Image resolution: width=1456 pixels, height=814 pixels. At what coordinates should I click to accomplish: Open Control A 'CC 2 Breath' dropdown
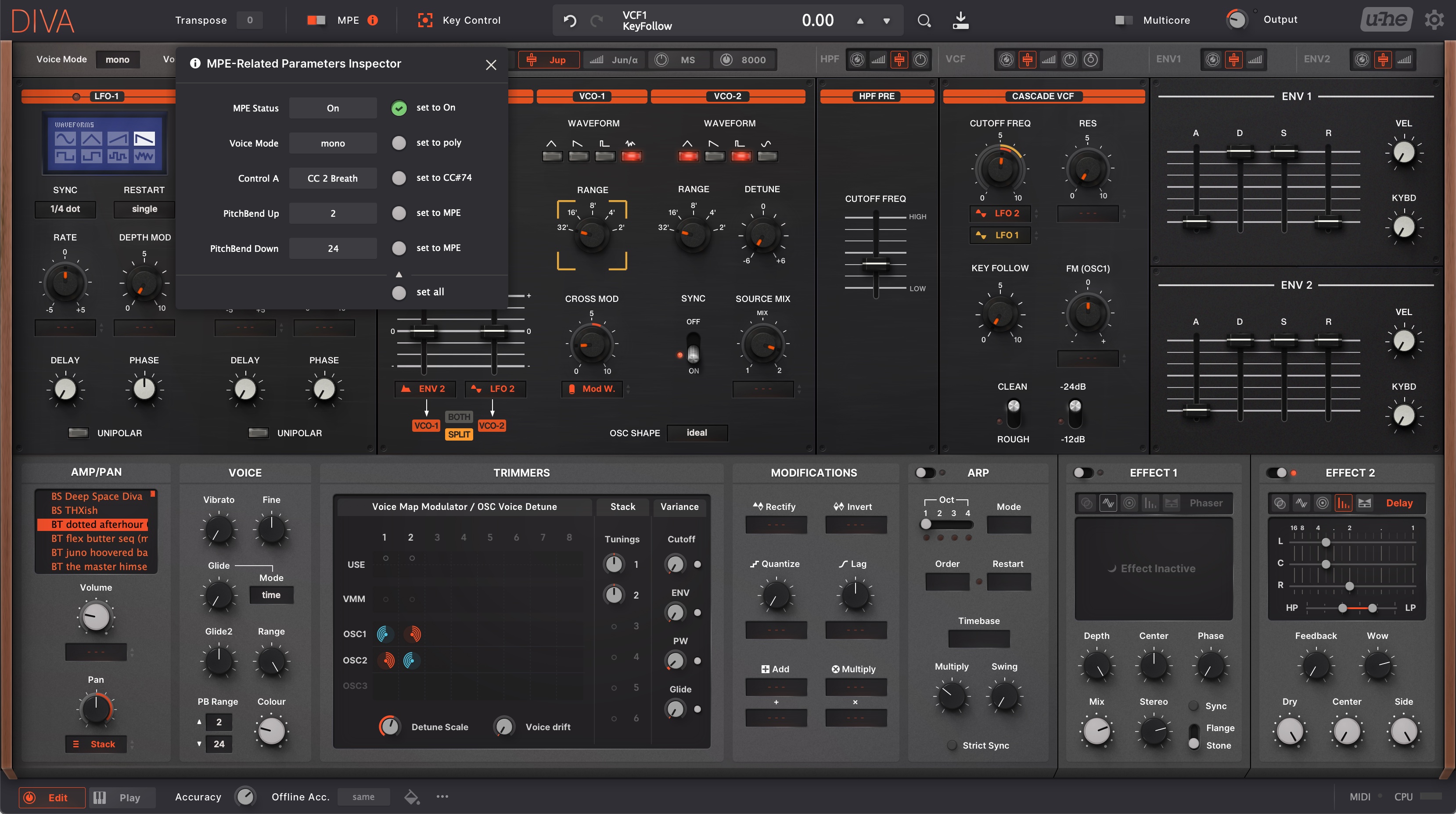tap(333, 179)
